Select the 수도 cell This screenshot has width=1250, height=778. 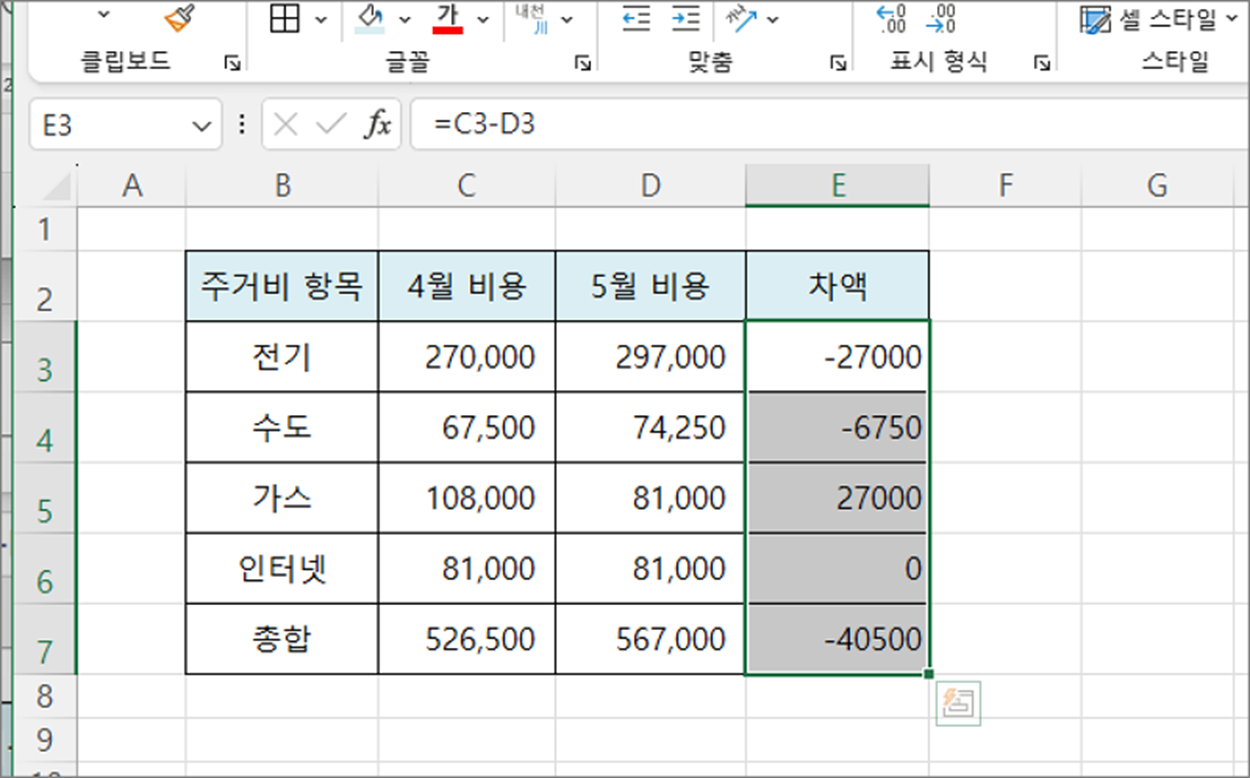(x=282, y=428)
